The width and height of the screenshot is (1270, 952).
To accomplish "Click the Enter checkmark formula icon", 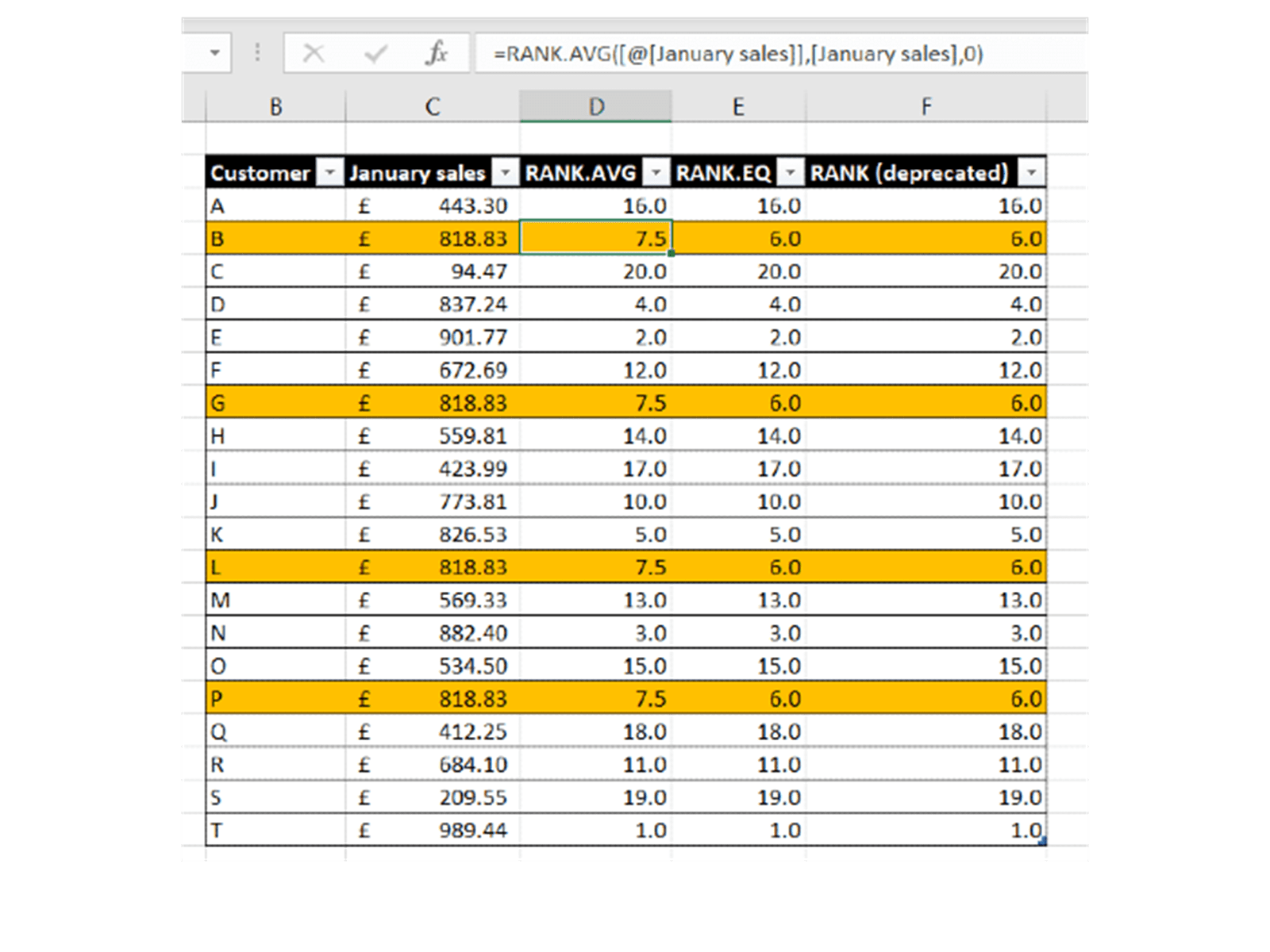I will (375, 54).
